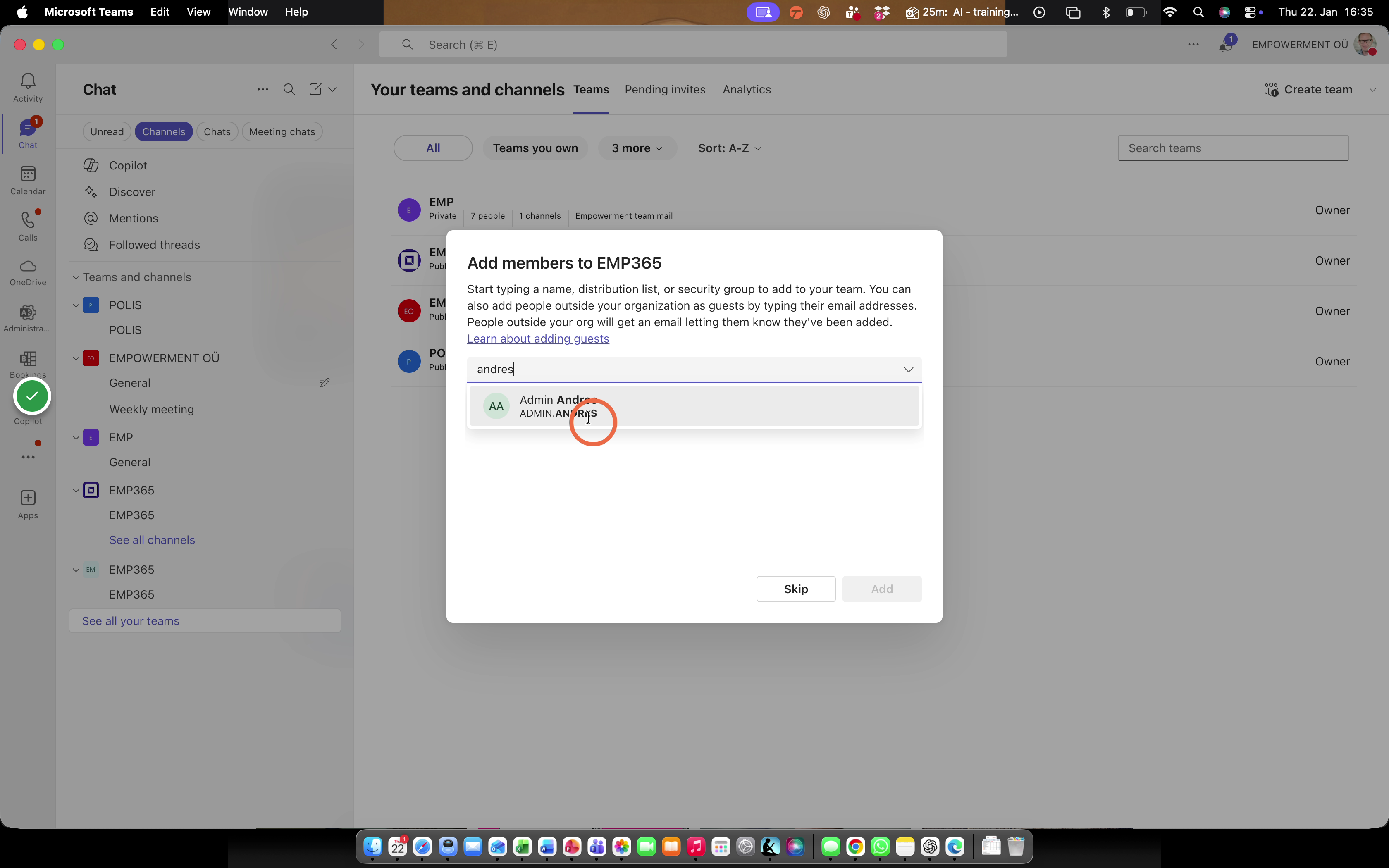The width and height of the screenshot is (1389, 868).
Task: Open Learn about adding guests link
Action: [x=538, y=339]
